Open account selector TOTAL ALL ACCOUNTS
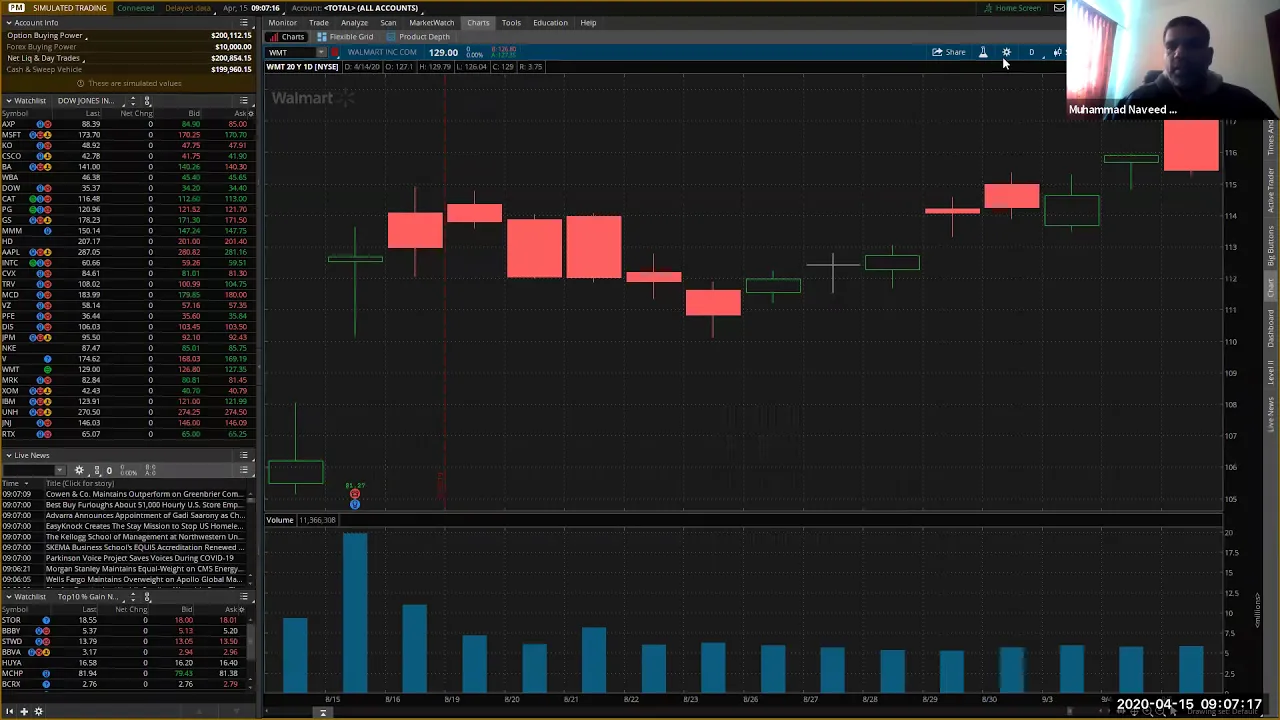Image resolution: width=1280 pixels, height=720 pixels. click(x=371, y=8)
